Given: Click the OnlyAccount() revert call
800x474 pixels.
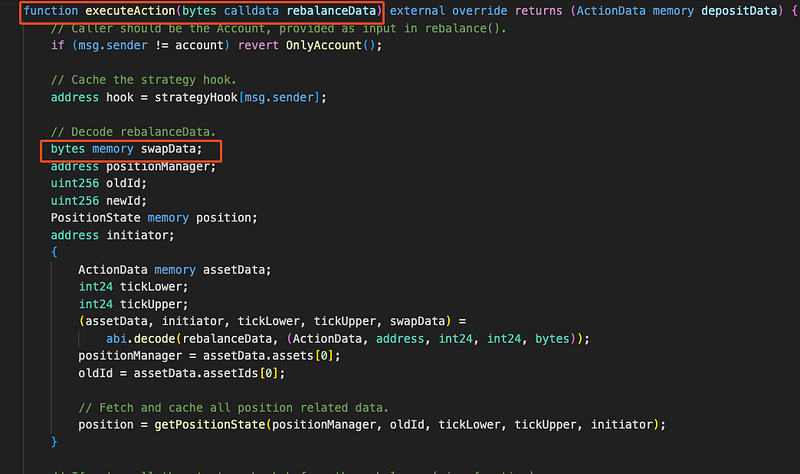Looking at the screenshot, I should pyautogui.click(x=334, y=46).
